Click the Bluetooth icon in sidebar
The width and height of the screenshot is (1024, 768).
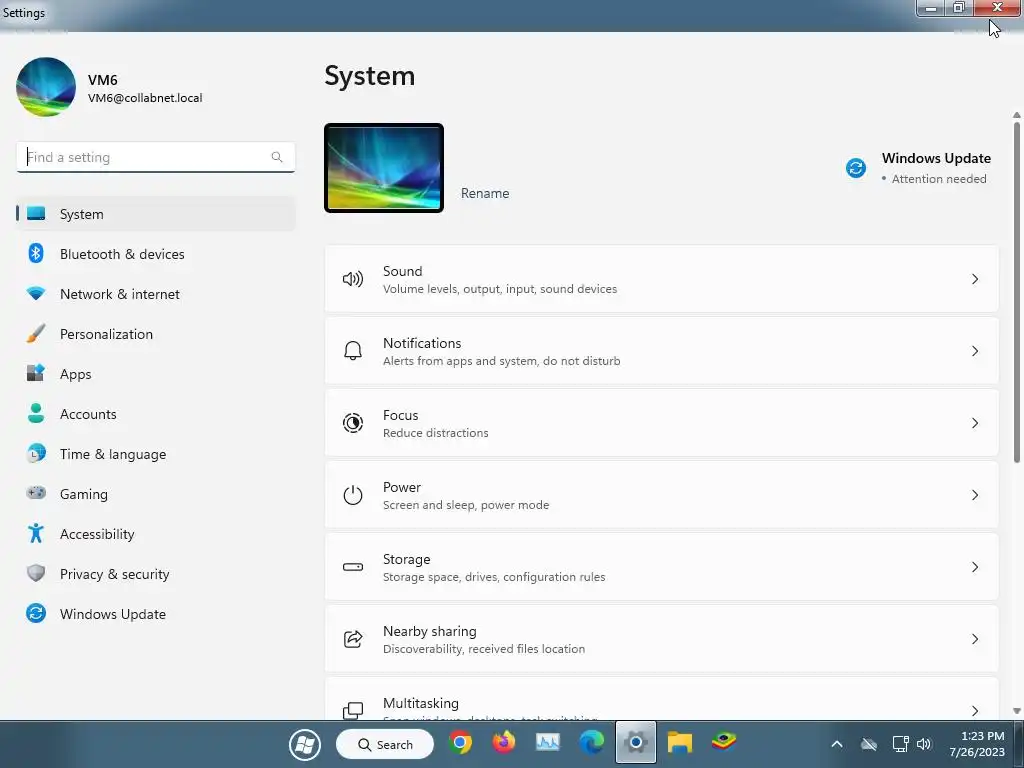point(36,253)
